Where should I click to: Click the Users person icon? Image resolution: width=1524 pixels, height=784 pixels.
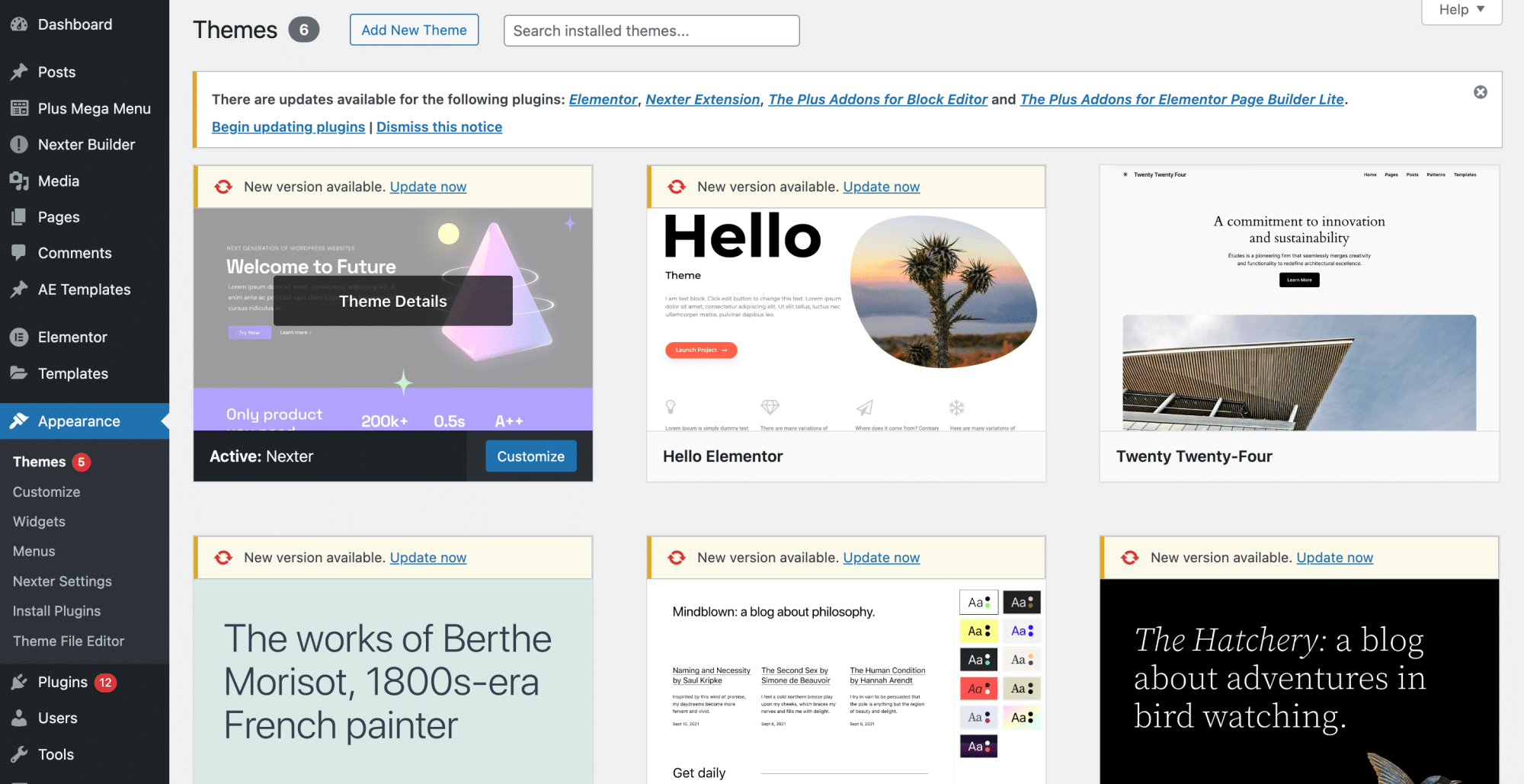tap(19, 718)
